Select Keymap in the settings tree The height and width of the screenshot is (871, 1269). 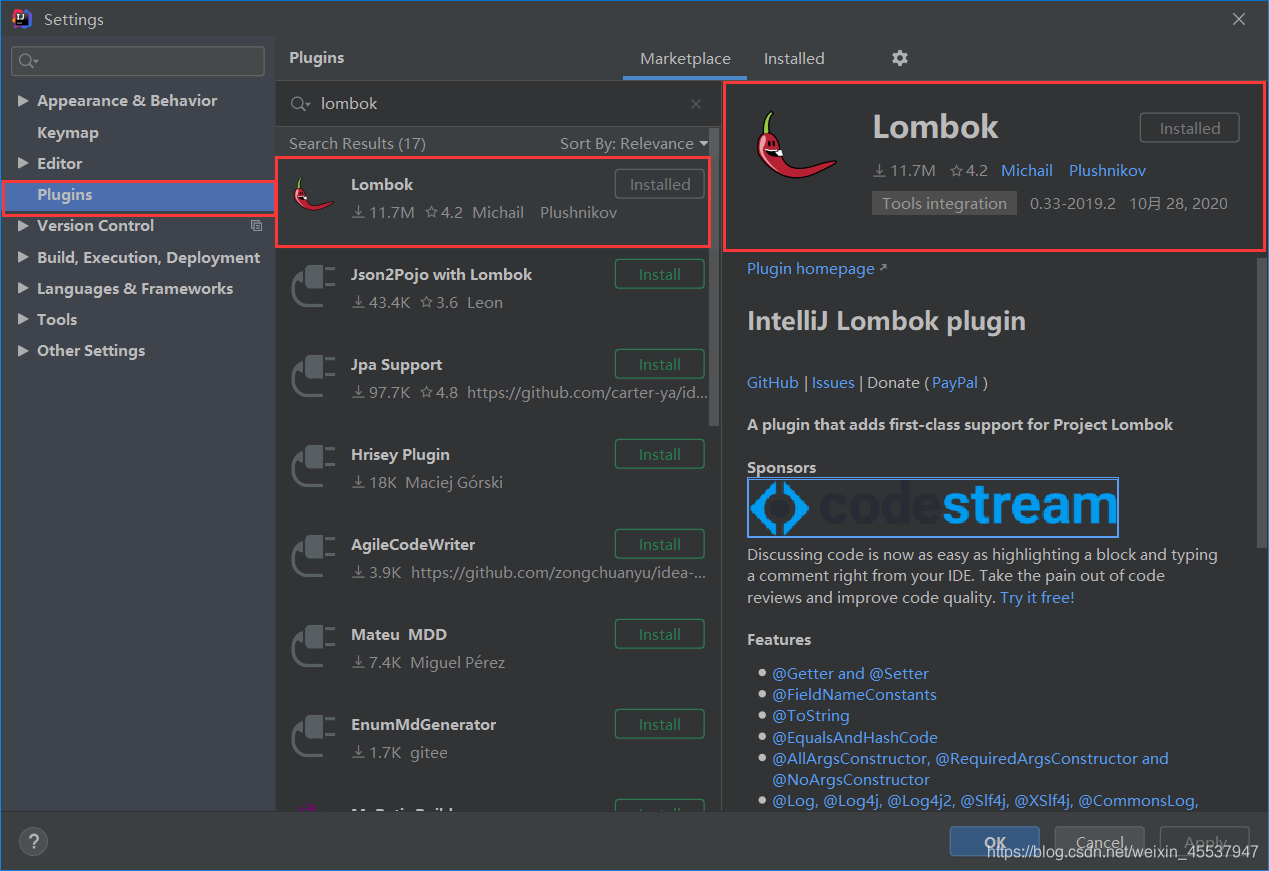[68, 133]
